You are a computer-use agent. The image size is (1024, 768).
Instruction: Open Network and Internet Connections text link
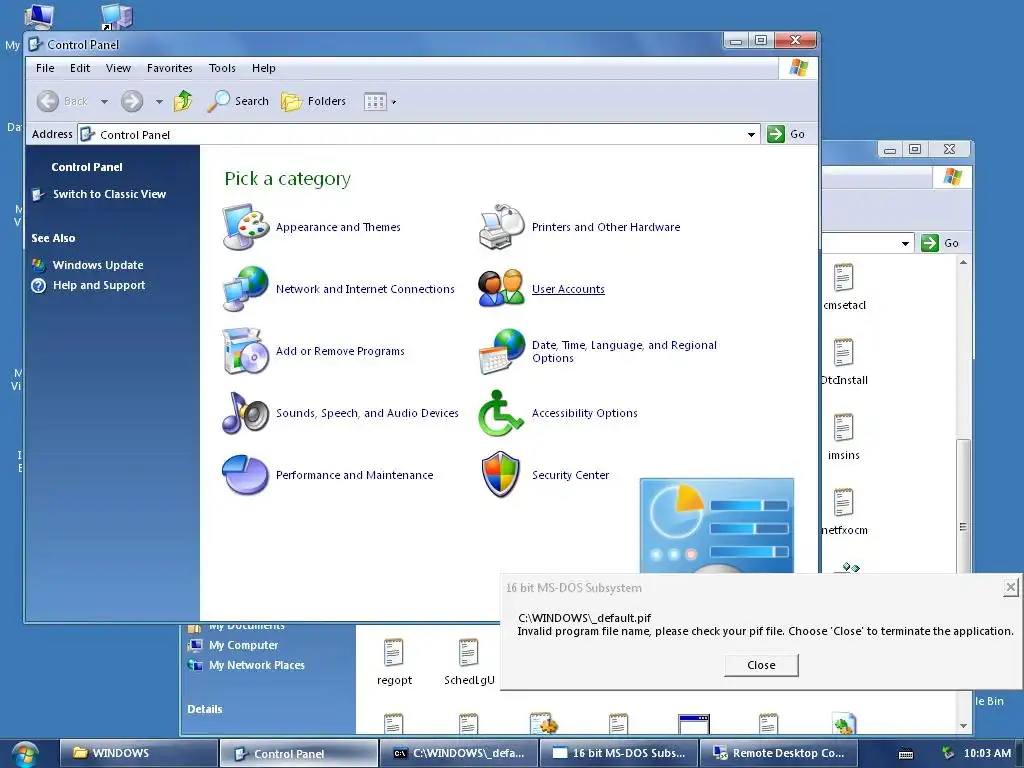365,289
